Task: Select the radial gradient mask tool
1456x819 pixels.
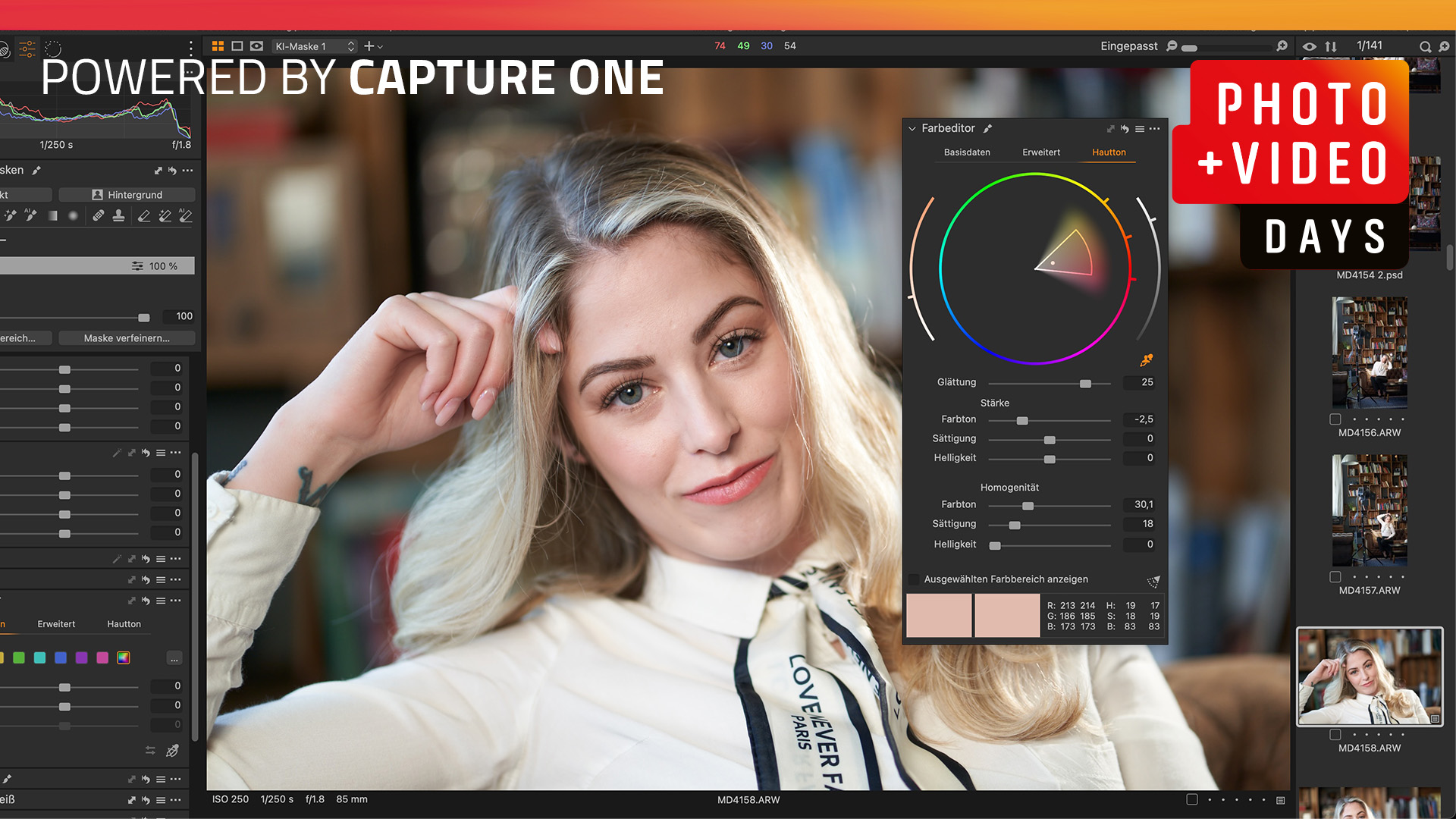Action: click(74, 216)
